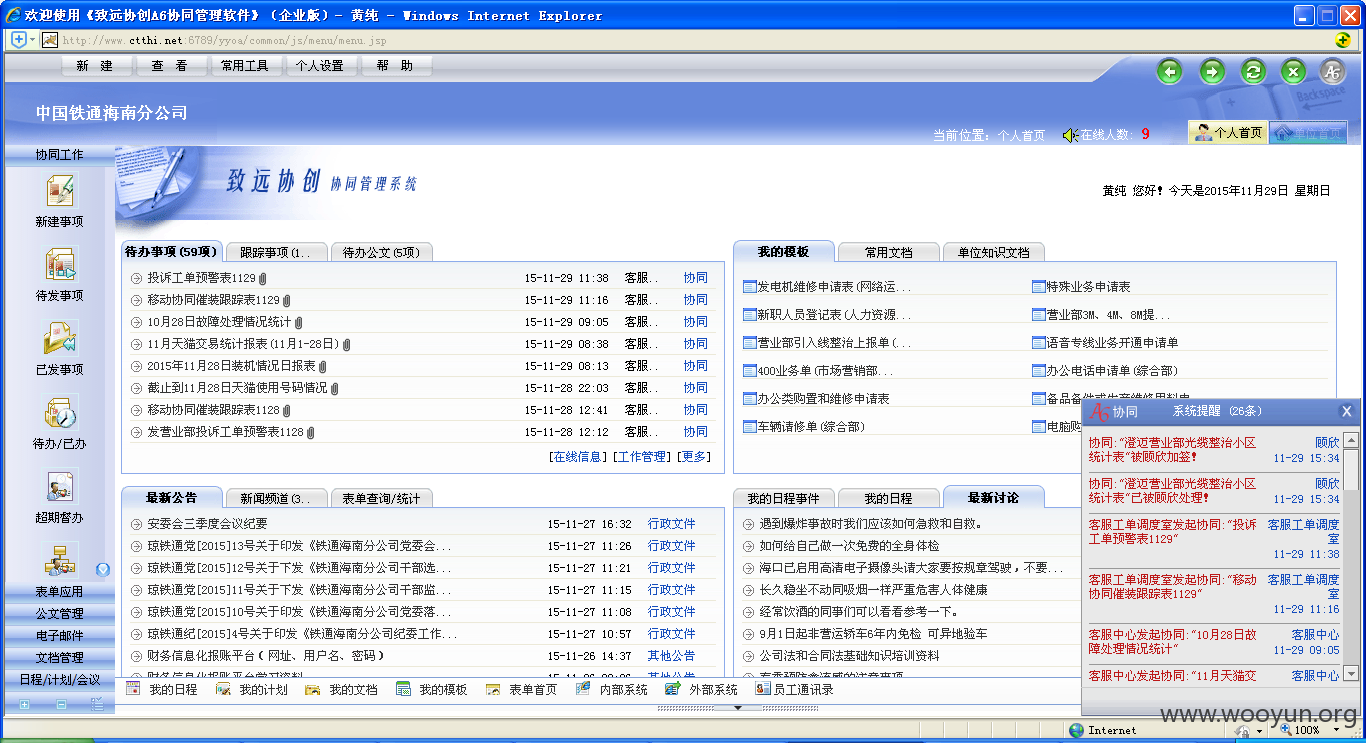
Task: Open 我的计划 in bottom shortcut bar
Action: click(x=253, y=690)
